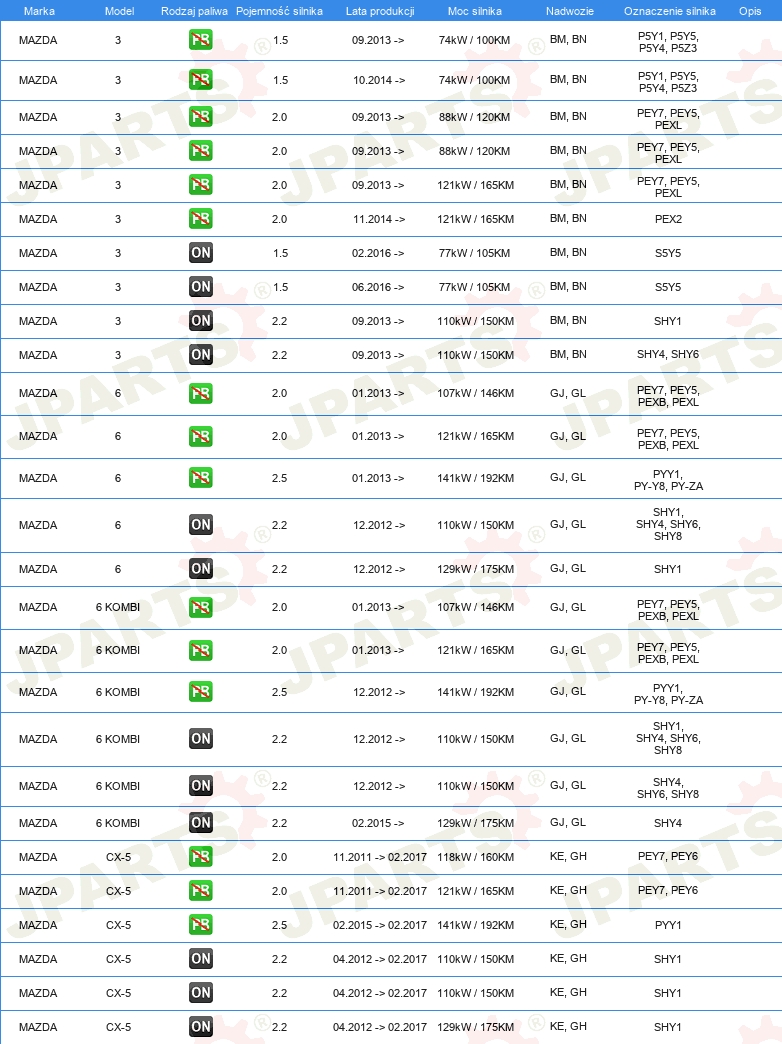Click diesel icon for 6 KOMBI SHY1, SHY4, SHY6, SHY8

200,738
